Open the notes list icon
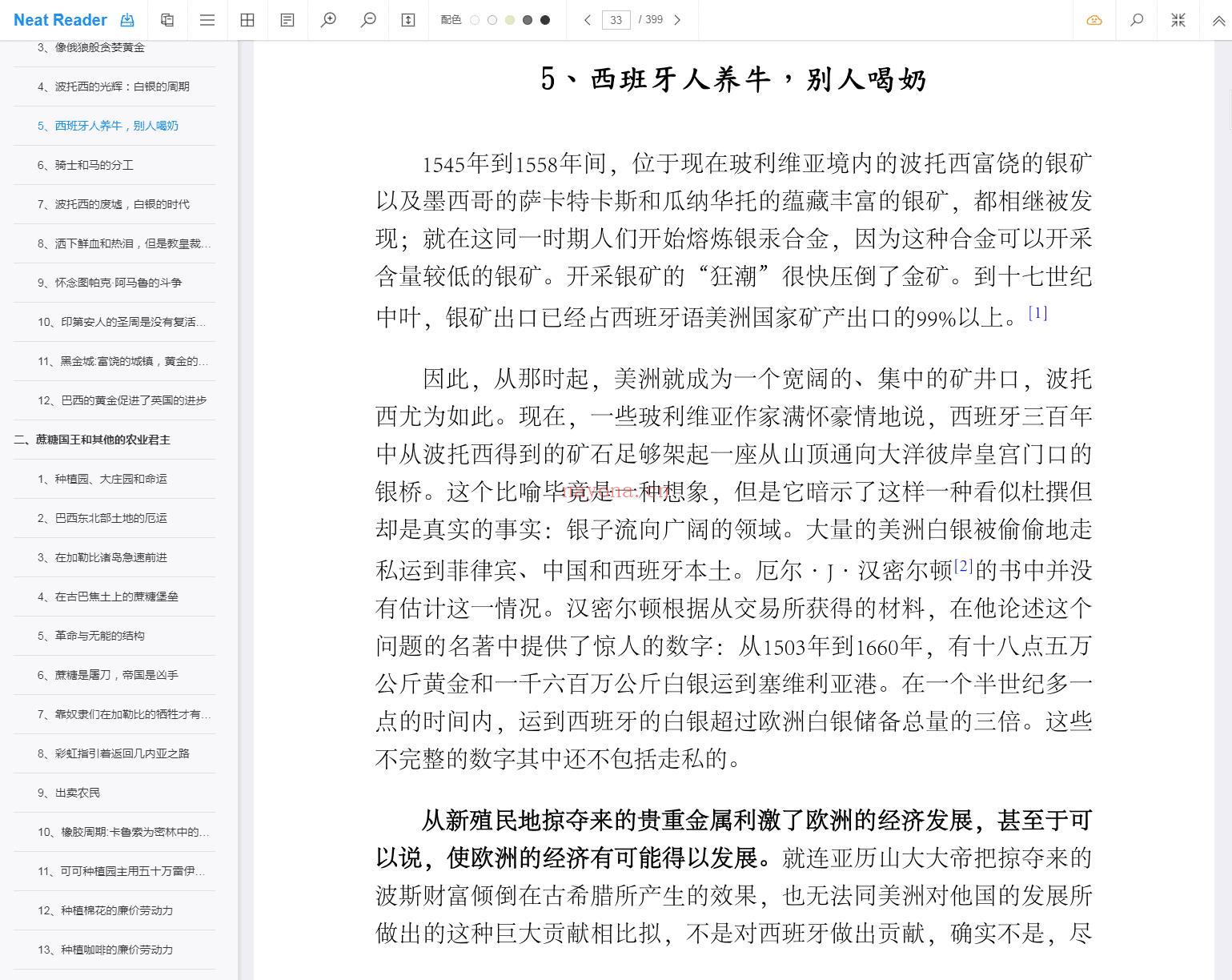Image resolution: width=1232 pixels, height=980 pixels. click(287, 20)
